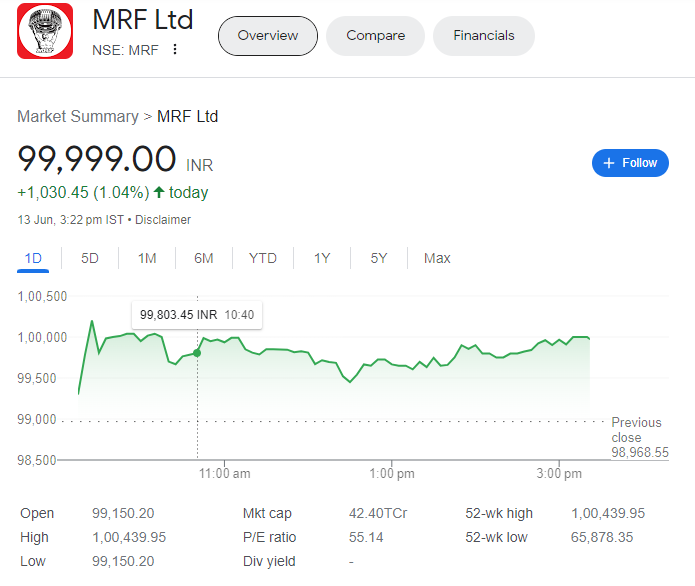Screen dimensions: 695x586
Task: Click the MRF Ltd heading text
Action: (142, 20)
